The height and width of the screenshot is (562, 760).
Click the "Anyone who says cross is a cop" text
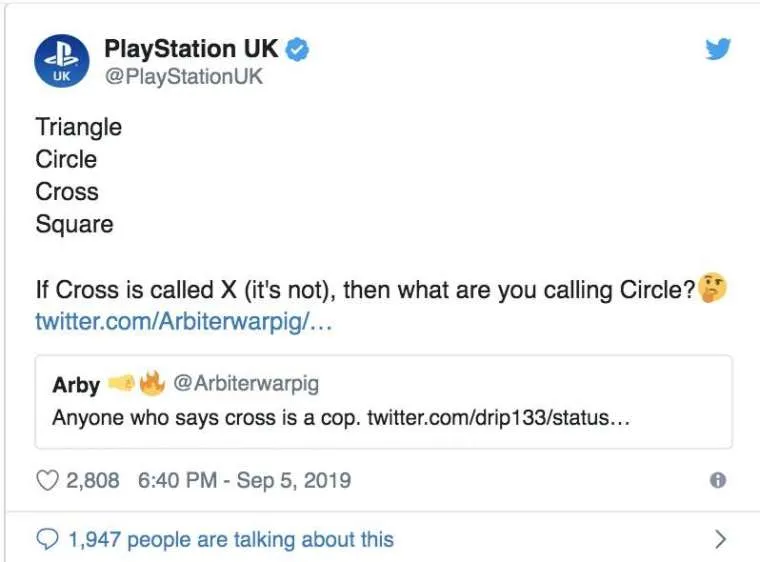pyautogui.click(x=206, y=416)
